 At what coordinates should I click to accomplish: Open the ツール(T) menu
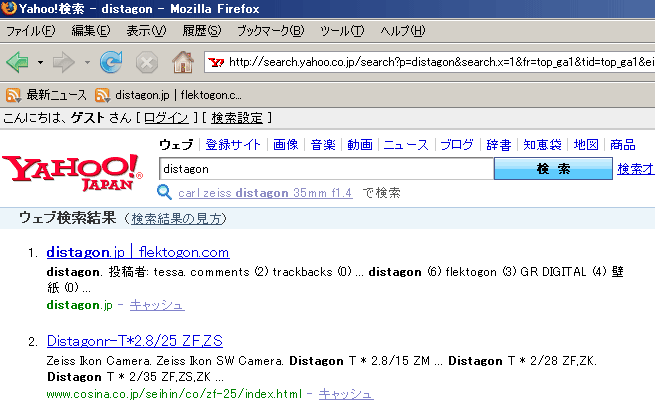[x=342, y=30]
